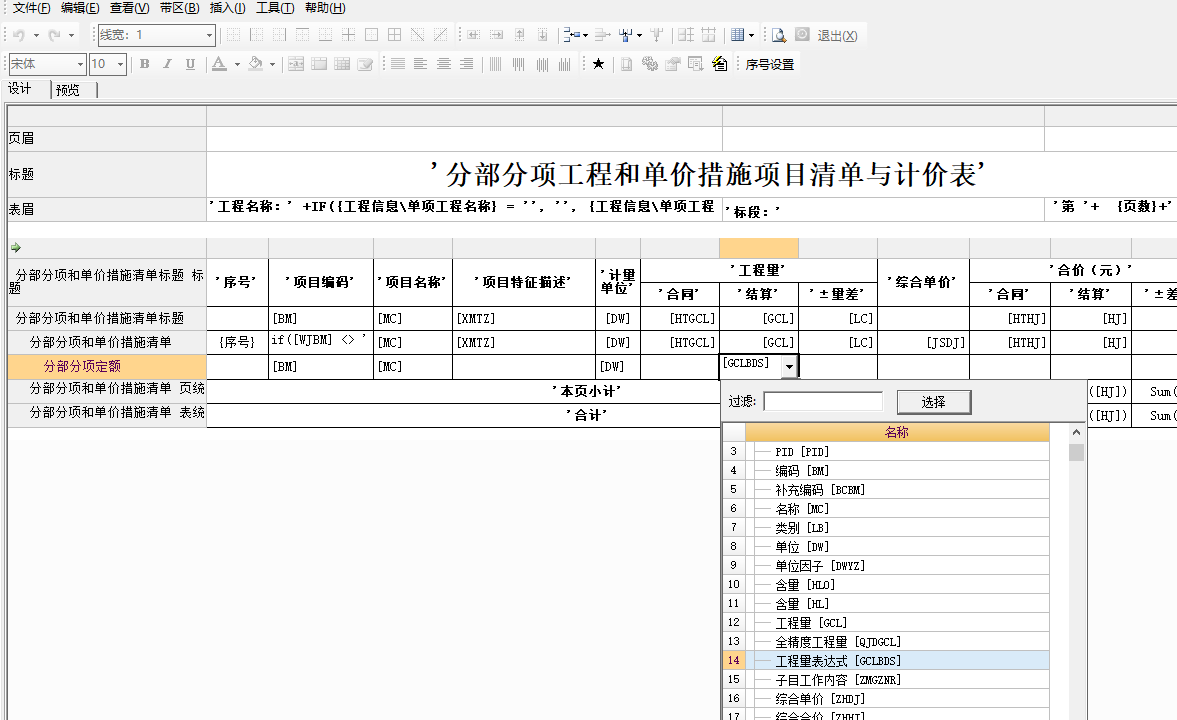Click the blue column-split icon
Screen dimensions: 1177x720
click(625, 35)
